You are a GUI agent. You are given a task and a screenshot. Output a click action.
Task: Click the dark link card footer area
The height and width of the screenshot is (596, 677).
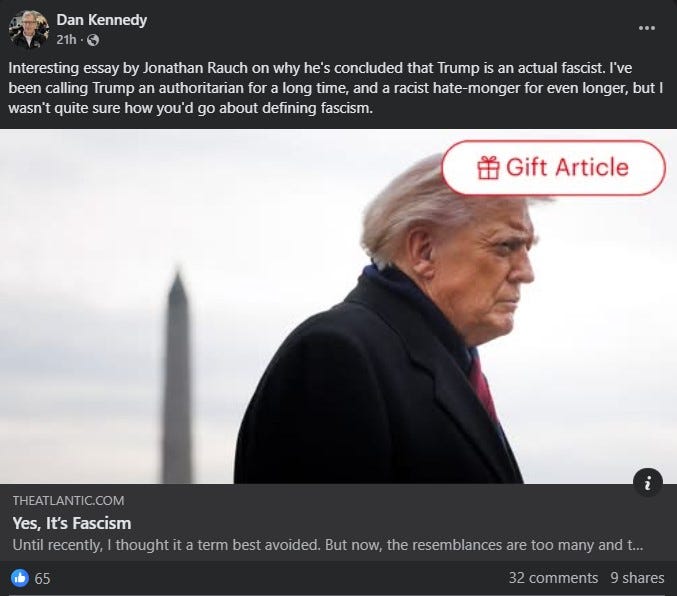[338, 523]
